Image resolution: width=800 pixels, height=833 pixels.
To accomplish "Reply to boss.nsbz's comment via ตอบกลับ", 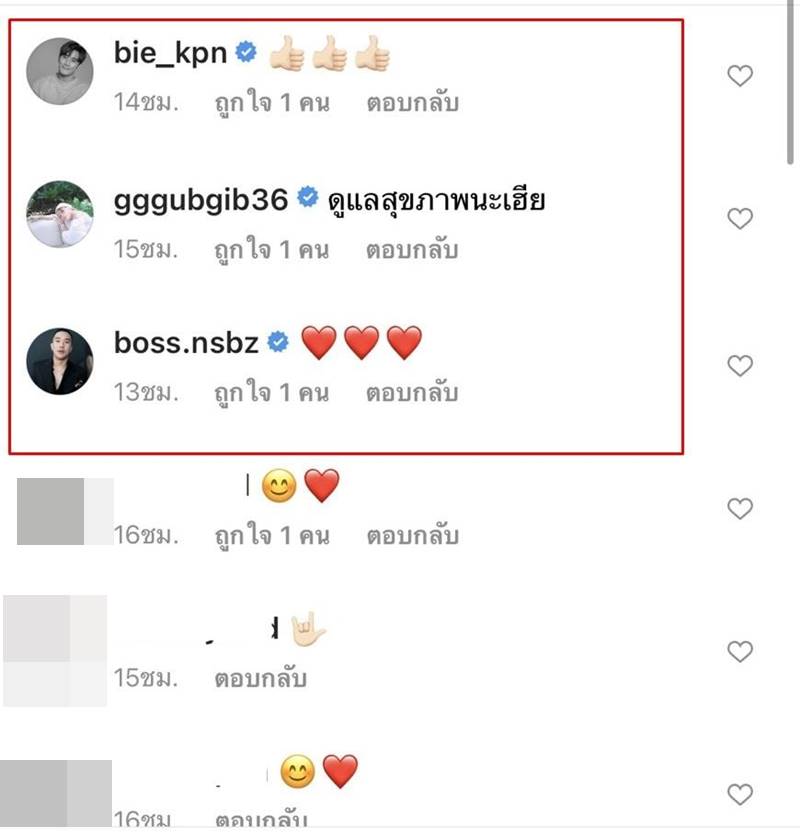I will [x=414, y=391].
